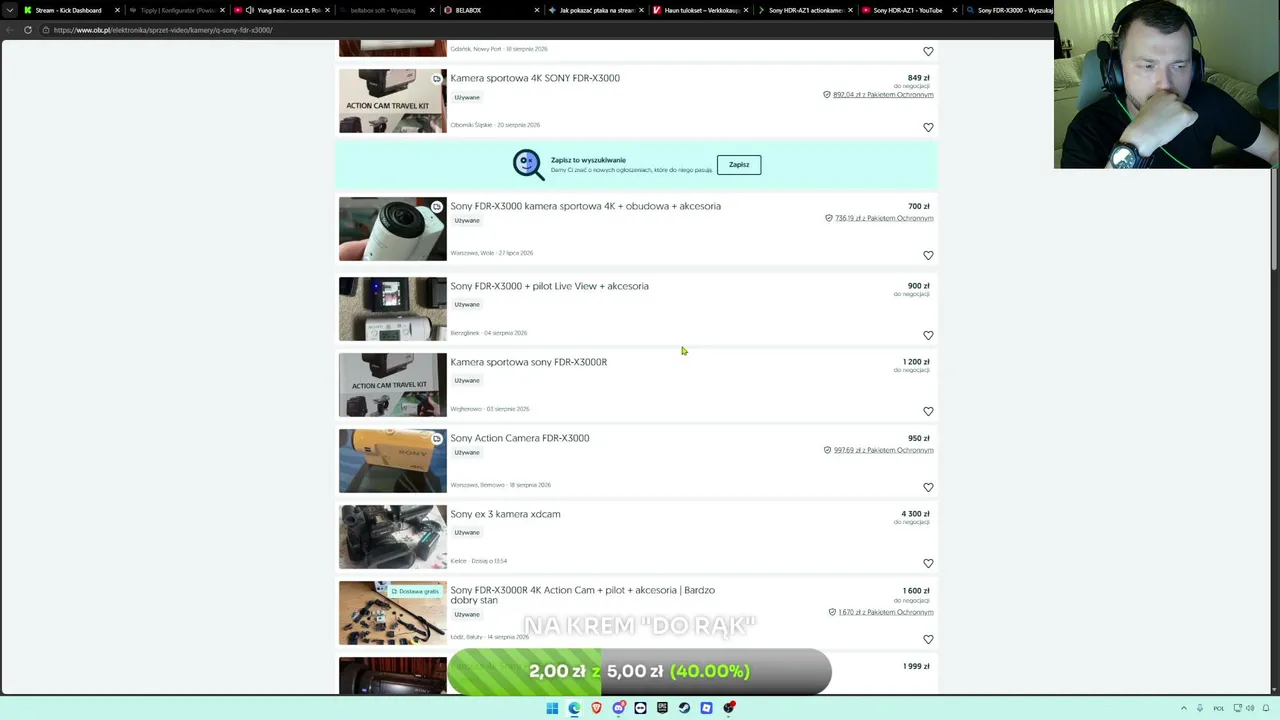Click the magnifier icon in the save-search banner
The height and width of the screenshot is (720, 1280).
(528, 164)
